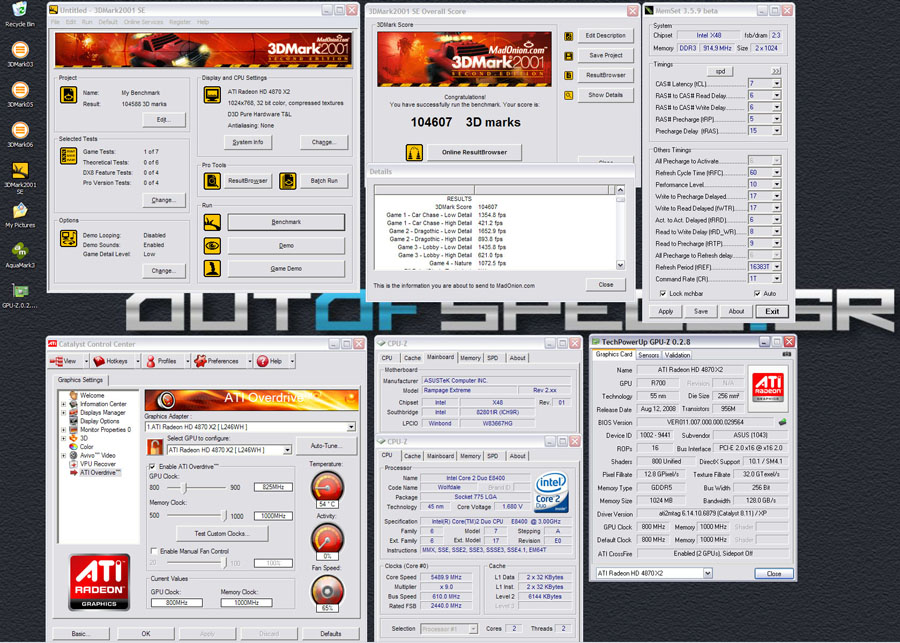Click the joystick icon beside Game Demo

(x=212, y=269)
